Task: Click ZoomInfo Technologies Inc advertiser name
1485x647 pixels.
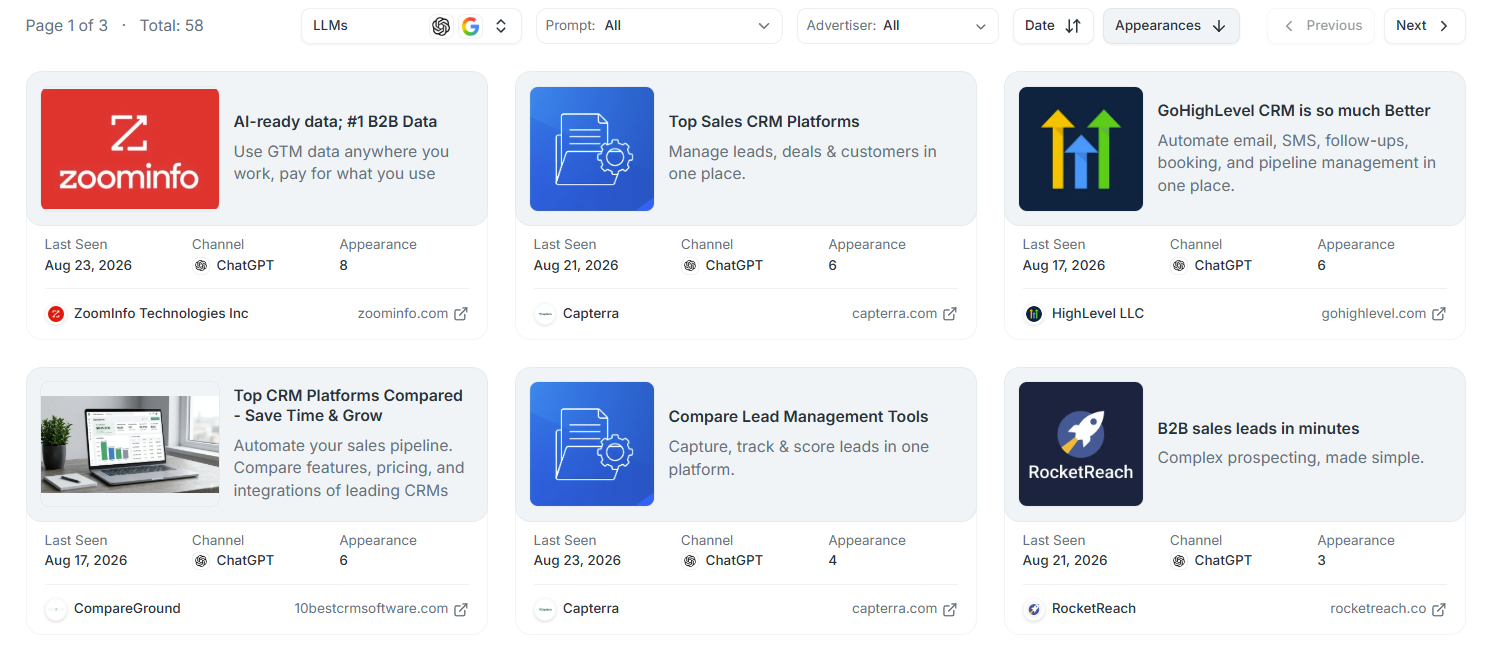Action: [161, 314]
